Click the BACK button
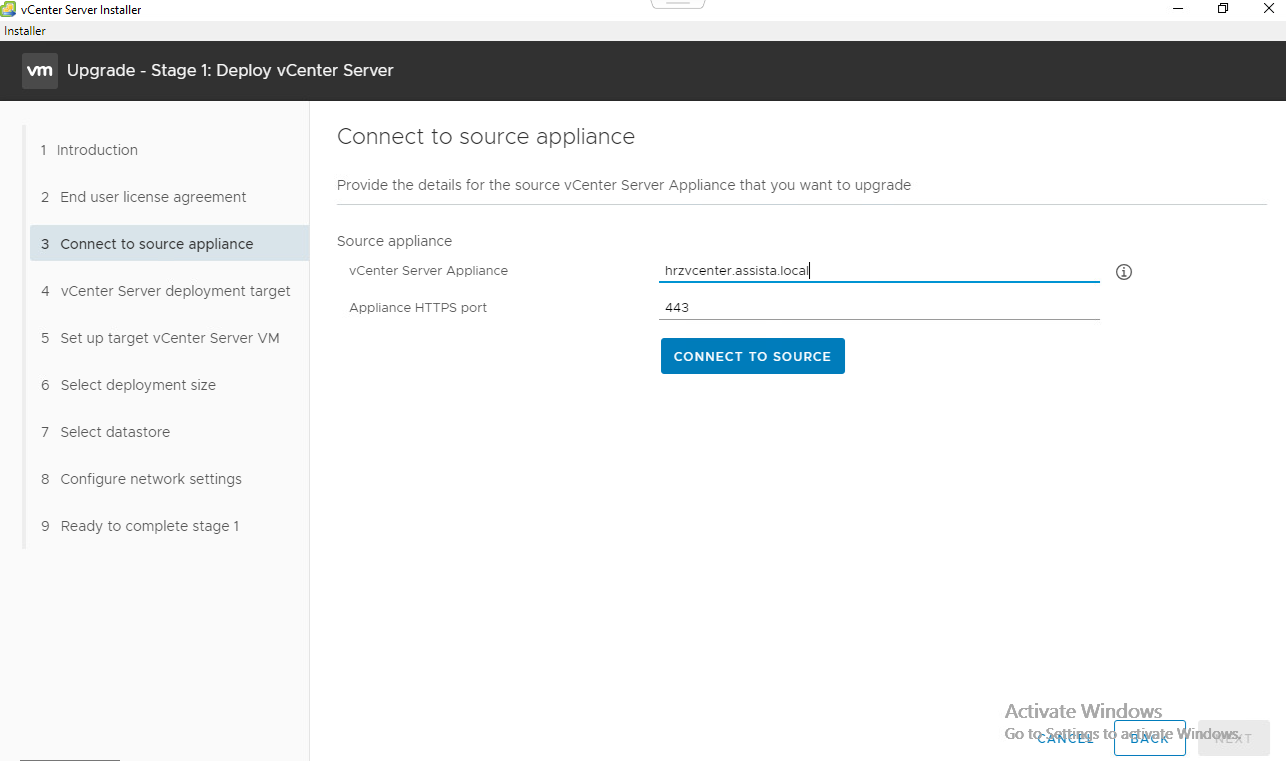1286x761 pixels. (x=1149, y=738)
